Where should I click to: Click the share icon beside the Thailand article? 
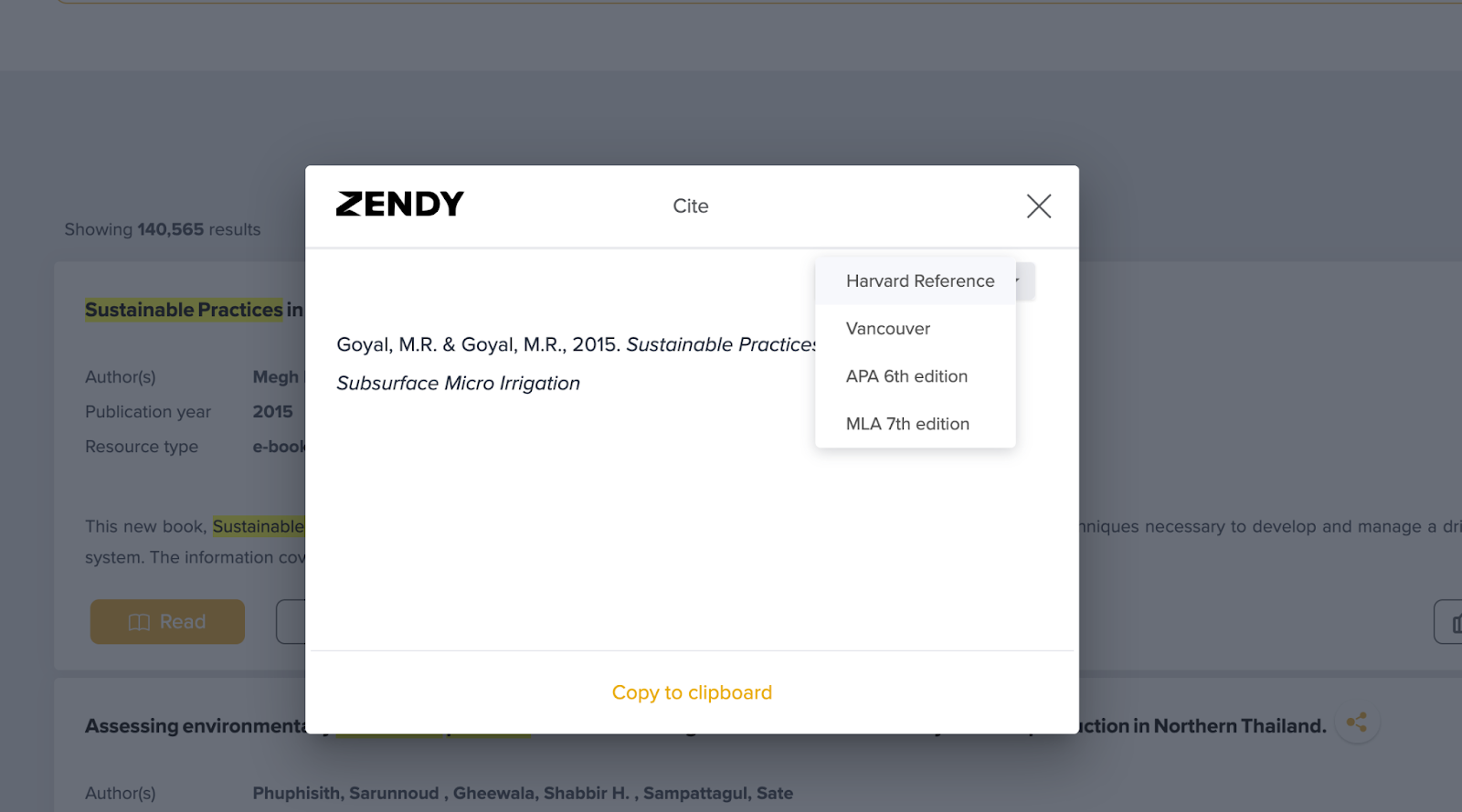pyautogui.click(x=1357, y=723)
